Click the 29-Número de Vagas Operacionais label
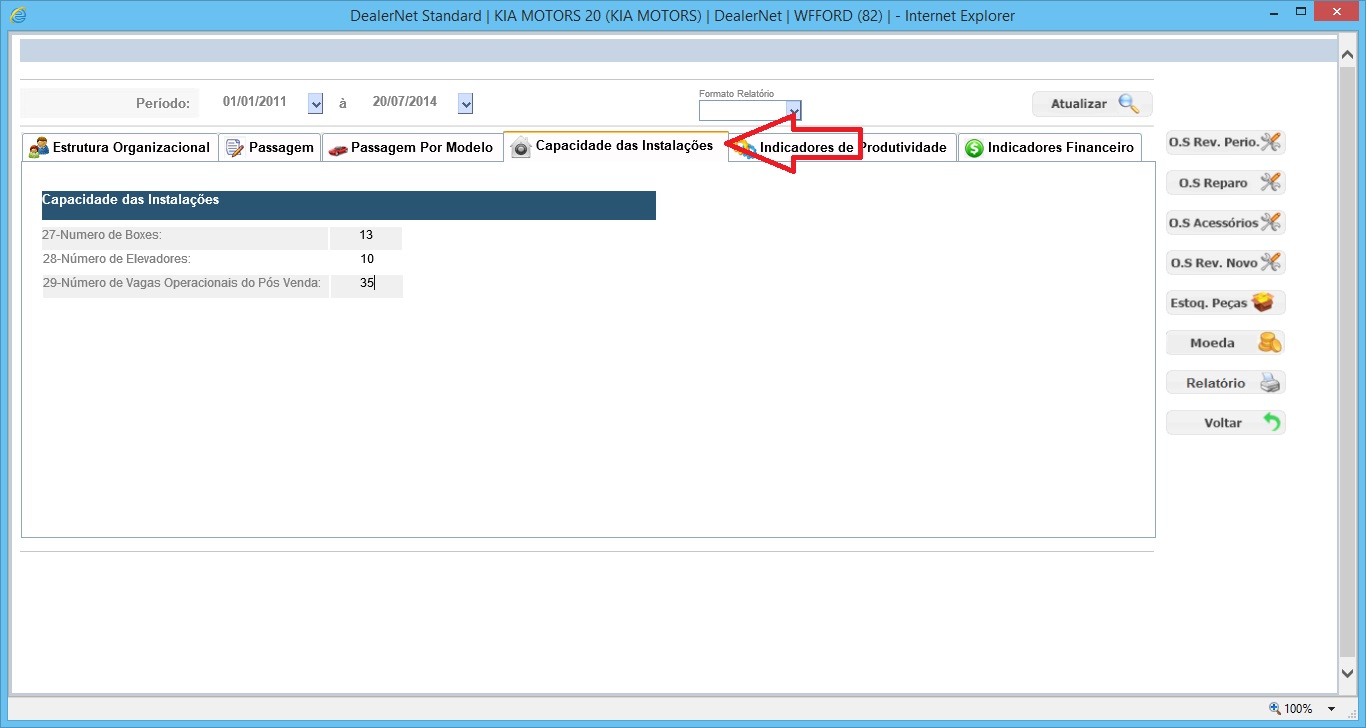Viewport: 1366px width, 728px height. [181, 283]
